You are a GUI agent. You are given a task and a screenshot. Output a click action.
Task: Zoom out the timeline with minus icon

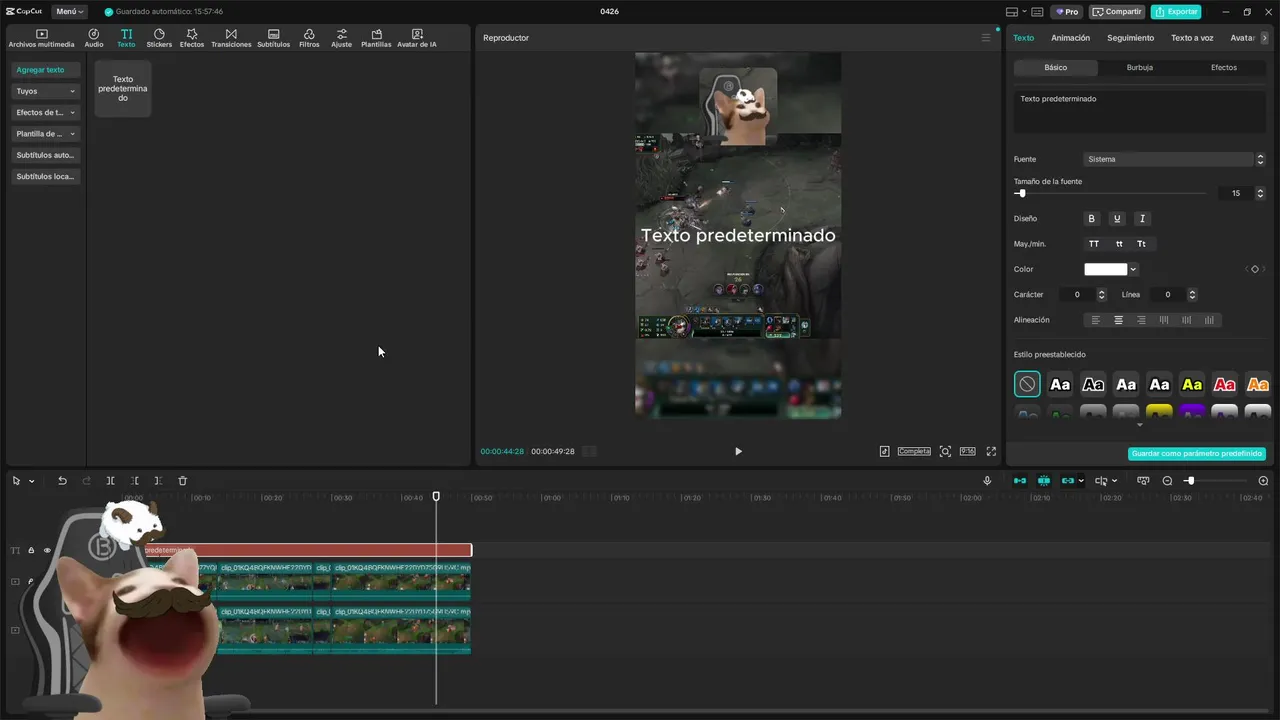1167,481
